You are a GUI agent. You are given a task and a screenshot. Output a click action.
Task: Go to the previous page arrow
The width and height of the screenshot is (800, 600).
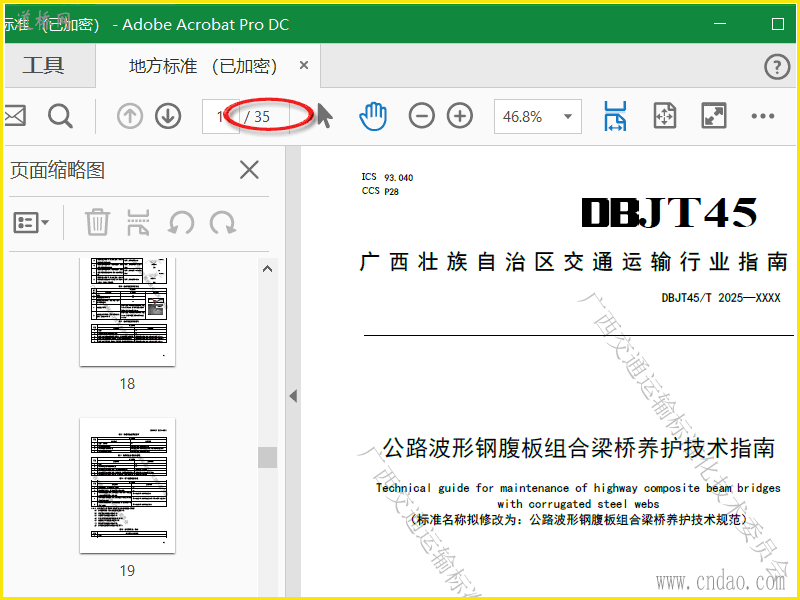click(x=130, y=116)
